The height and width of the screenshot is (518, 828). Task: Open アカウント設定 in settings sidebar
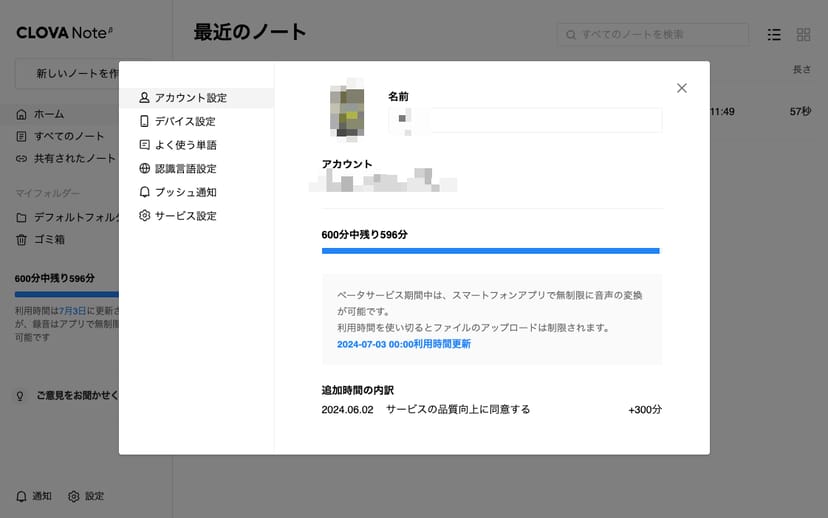(190, 98)
